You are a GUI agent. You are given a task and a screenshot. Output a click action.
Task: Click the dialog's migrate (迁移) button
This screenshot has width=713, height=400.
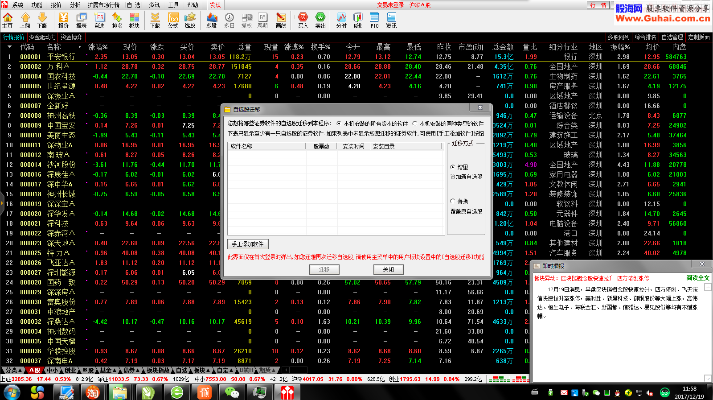click(324, 270)
